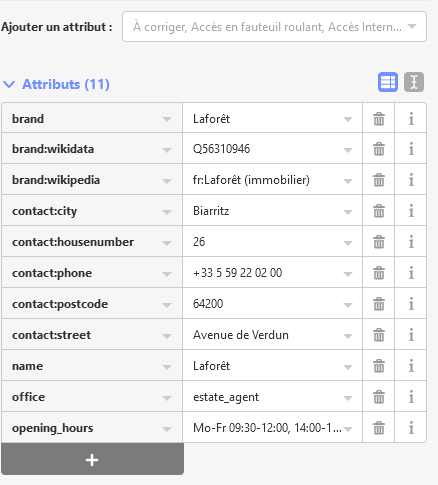The image size is (438, 485).
Task: Open value dropdown for opening_hours row
Action: point(348,429)
